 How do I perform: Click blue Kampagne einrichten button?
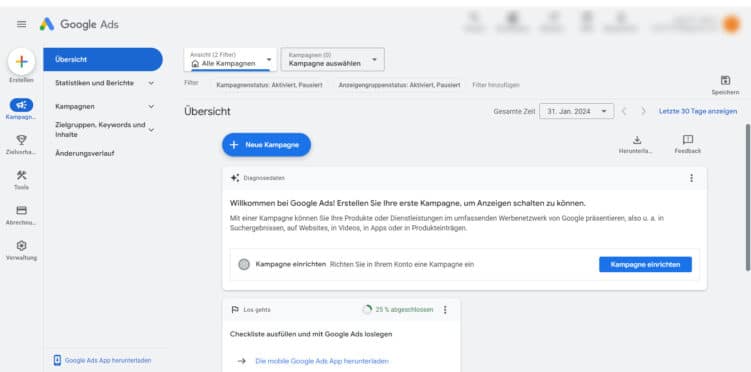coord(645,264)
